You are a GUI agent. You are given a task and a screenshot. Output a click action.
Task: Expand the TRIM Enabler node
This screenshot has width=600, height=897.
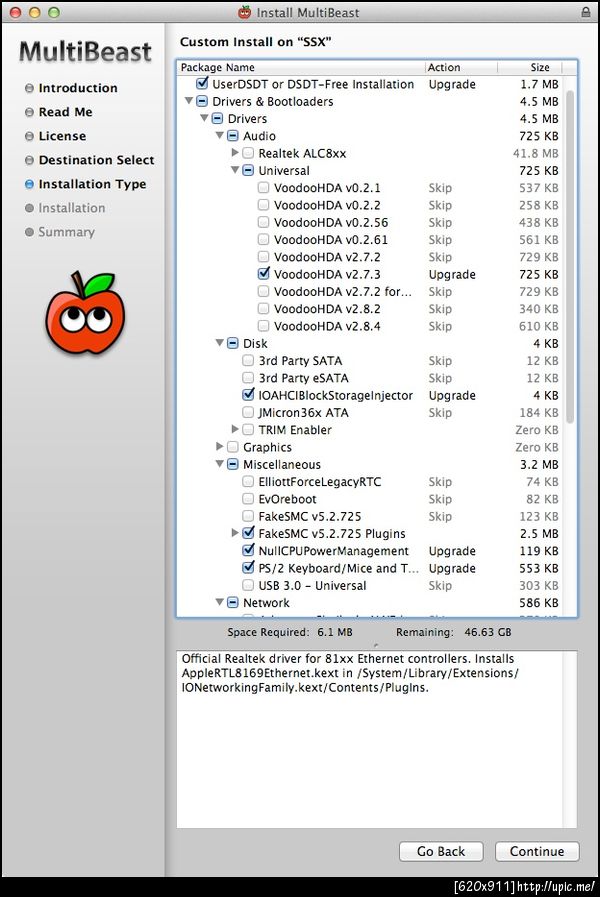(x=235, y=429)
